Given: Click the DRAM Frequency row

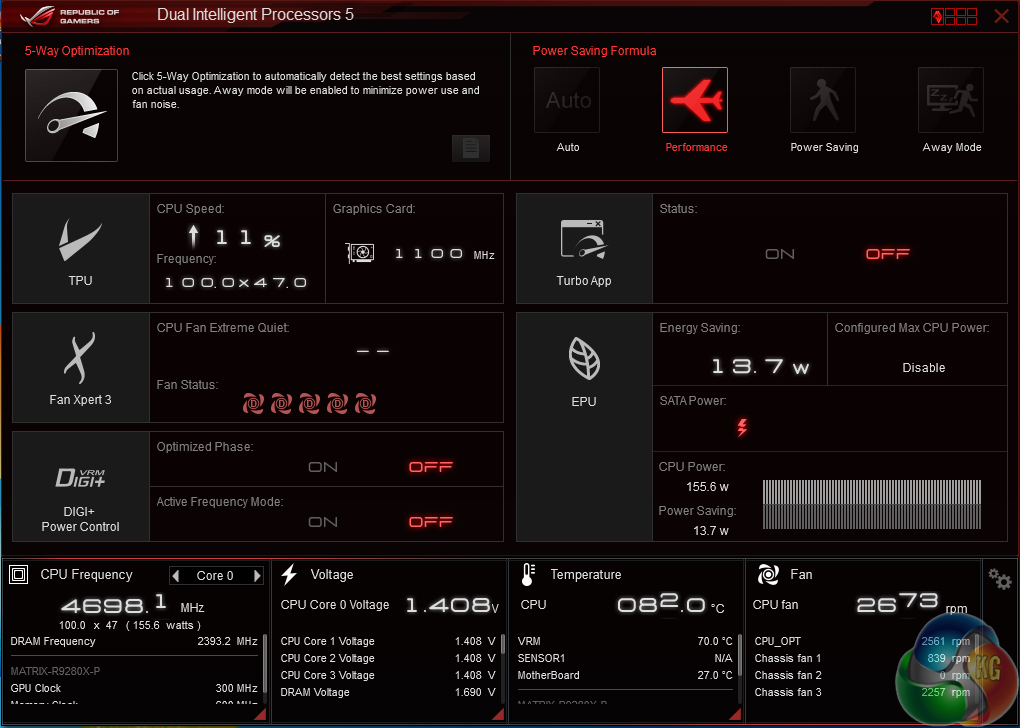Looking at the screenshot, I should 134,641.
